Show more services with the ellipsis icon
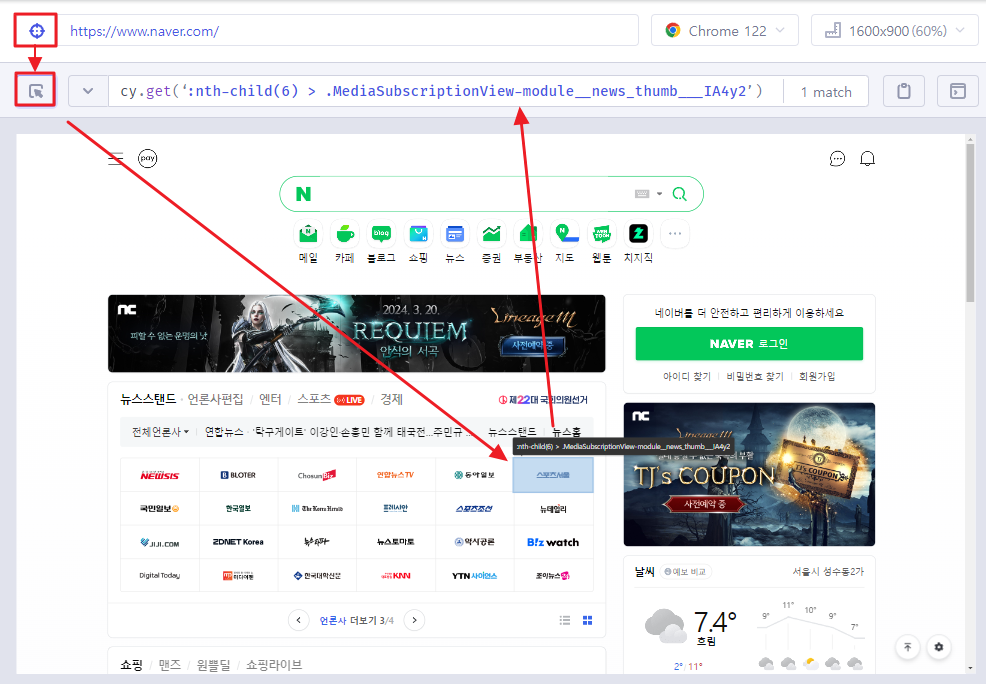Image resolution: width=986 pixels, height=684 pixels. click(x=675, y=234)
